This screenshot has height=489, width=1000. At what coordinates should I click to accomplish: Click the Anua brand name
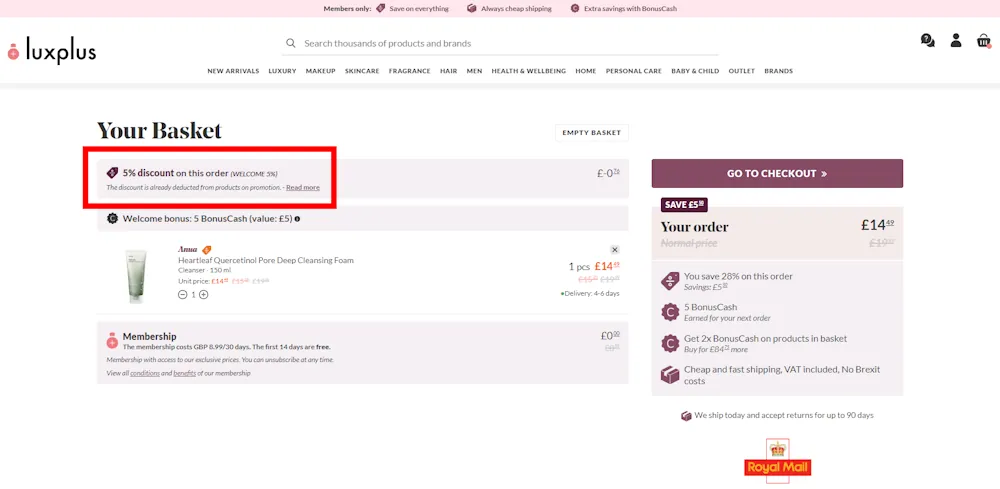coord(188,250)
